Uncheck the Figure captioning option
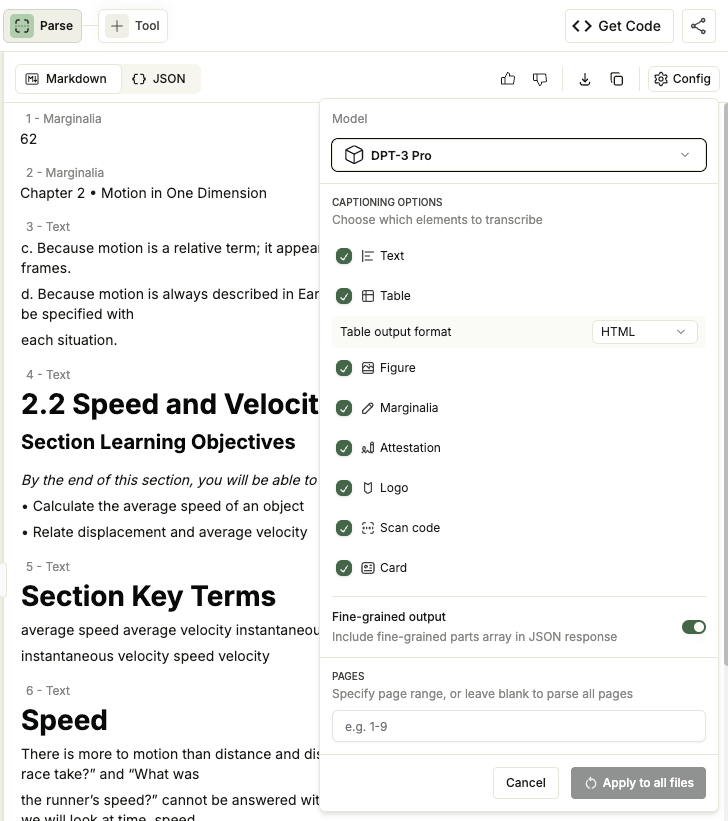This screenshot has height=821, width=728. 344,368
